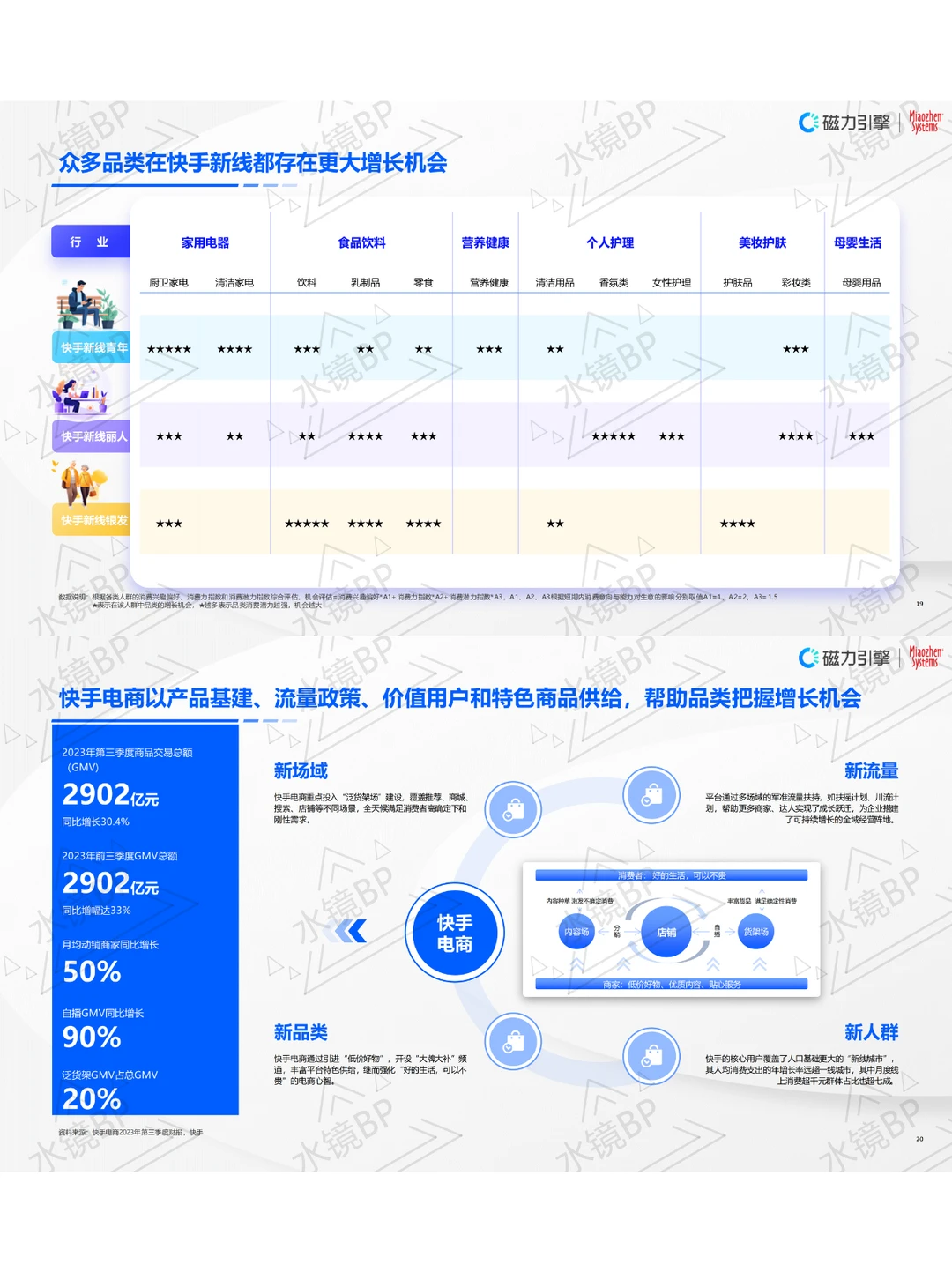Click the 数据说明 footnote on slide 19
Viewport: 952px width, 1272px height.
[418, 601]
